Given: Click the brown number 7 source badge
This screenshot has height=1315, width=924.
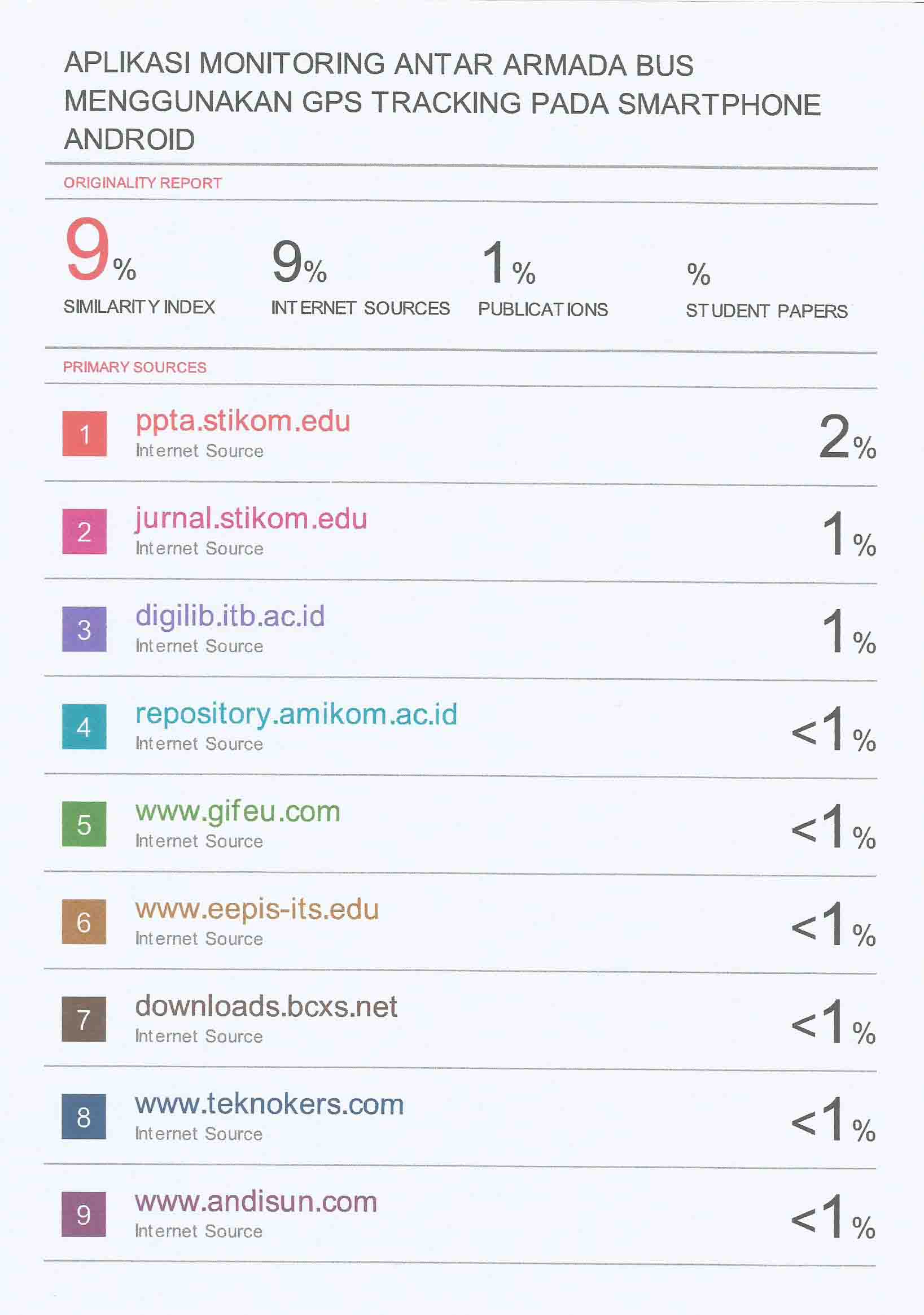Looking at the screenshot, I should [84, 1019].
